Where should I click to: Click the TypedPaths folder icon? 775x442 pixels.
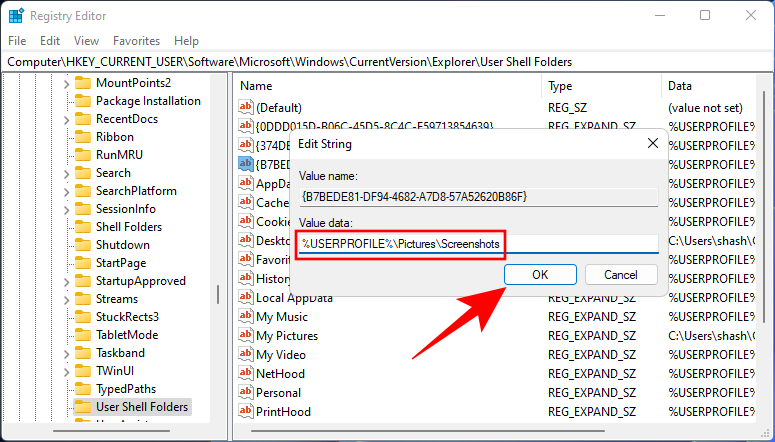[83, 389]
